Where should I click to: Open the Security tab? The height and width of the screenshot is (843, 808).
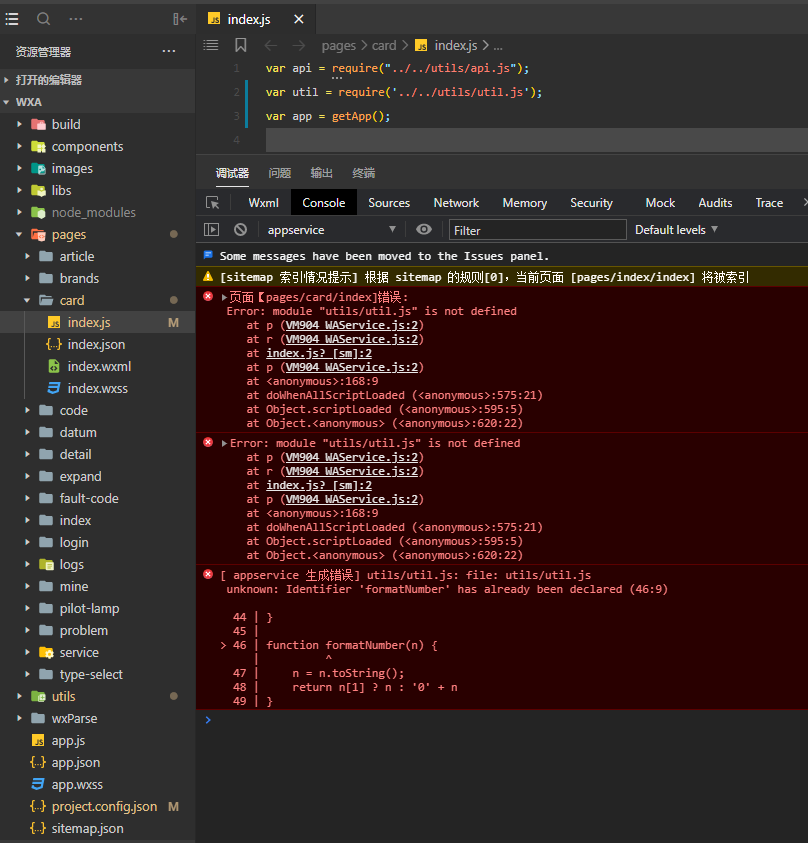591,203
